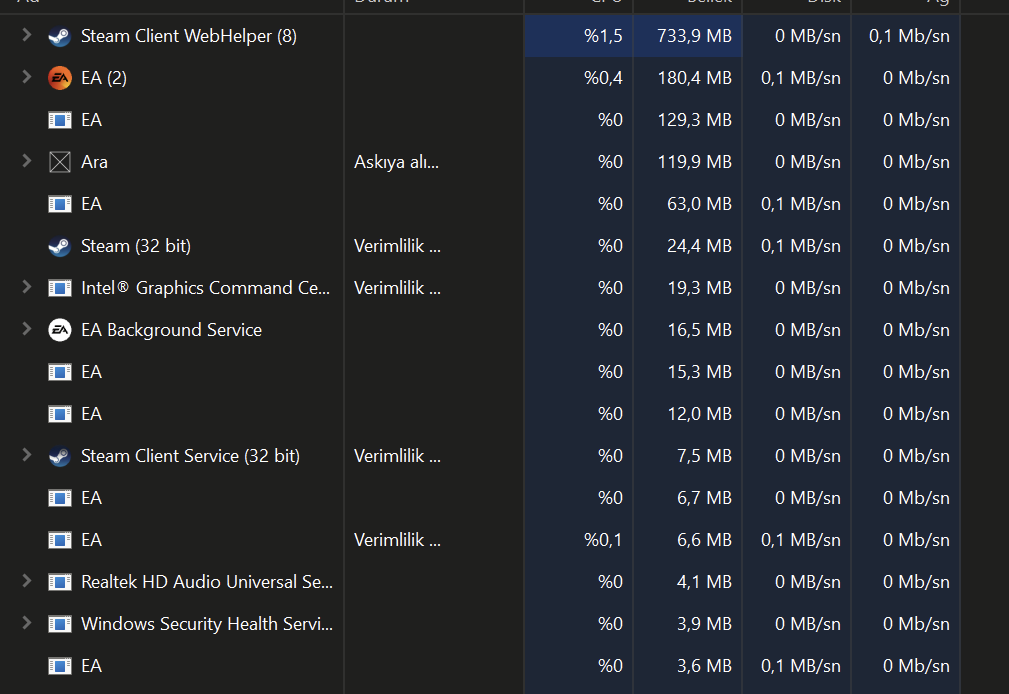Click the Steam (32 bit) process icon

tap(59, 246)
